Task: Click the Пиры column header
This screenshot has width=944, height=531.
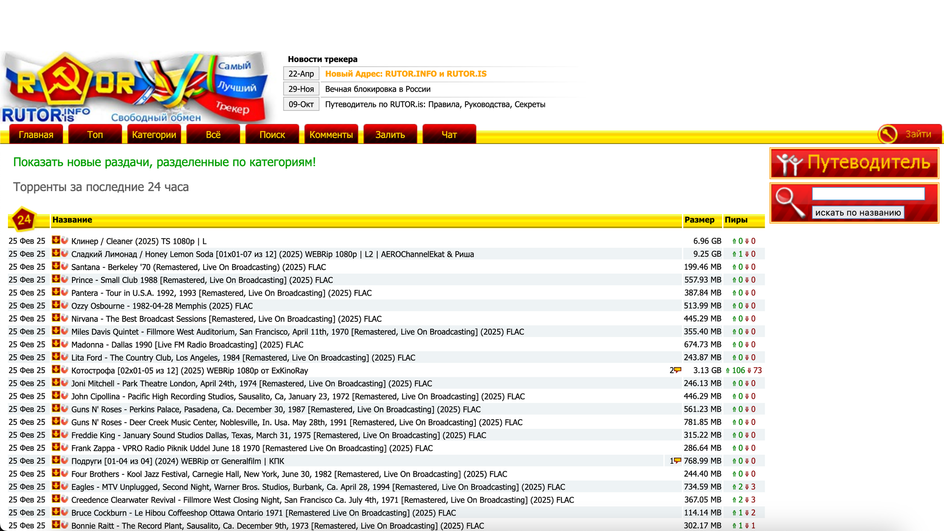Action: (x=736, y=220)
